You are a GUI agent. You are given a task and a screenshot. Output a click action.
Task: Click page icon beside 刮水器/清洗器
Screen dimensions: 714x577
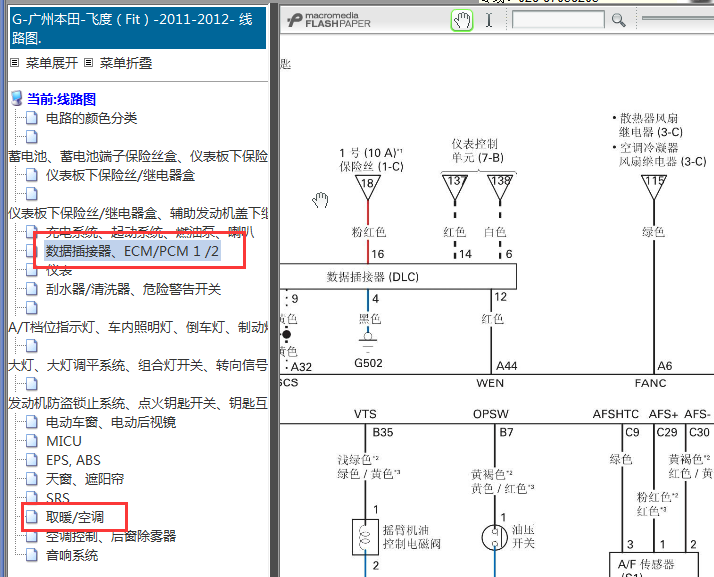31,289
